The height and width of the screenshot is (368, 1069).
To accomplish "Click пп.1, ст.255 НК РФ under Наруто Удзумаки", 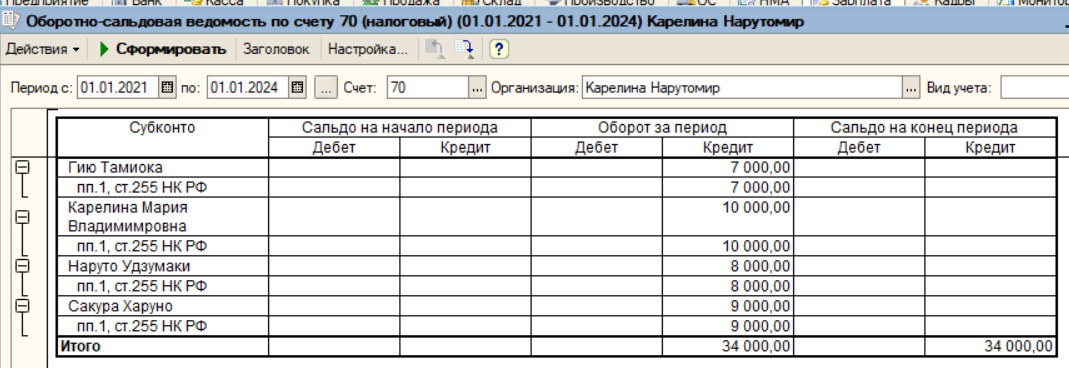I will coord(142,286).
